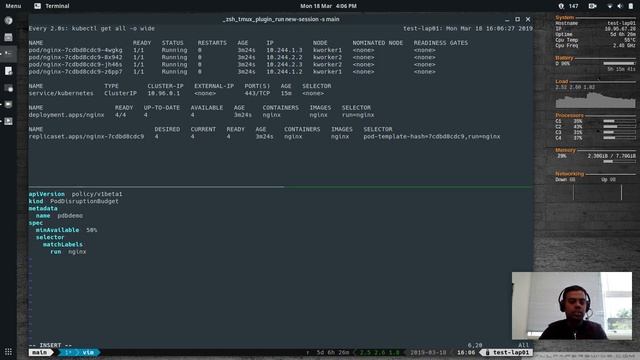The image size is (640, 360).
Task: Click the screen recording camera tray icon
Action: point(592,6)
